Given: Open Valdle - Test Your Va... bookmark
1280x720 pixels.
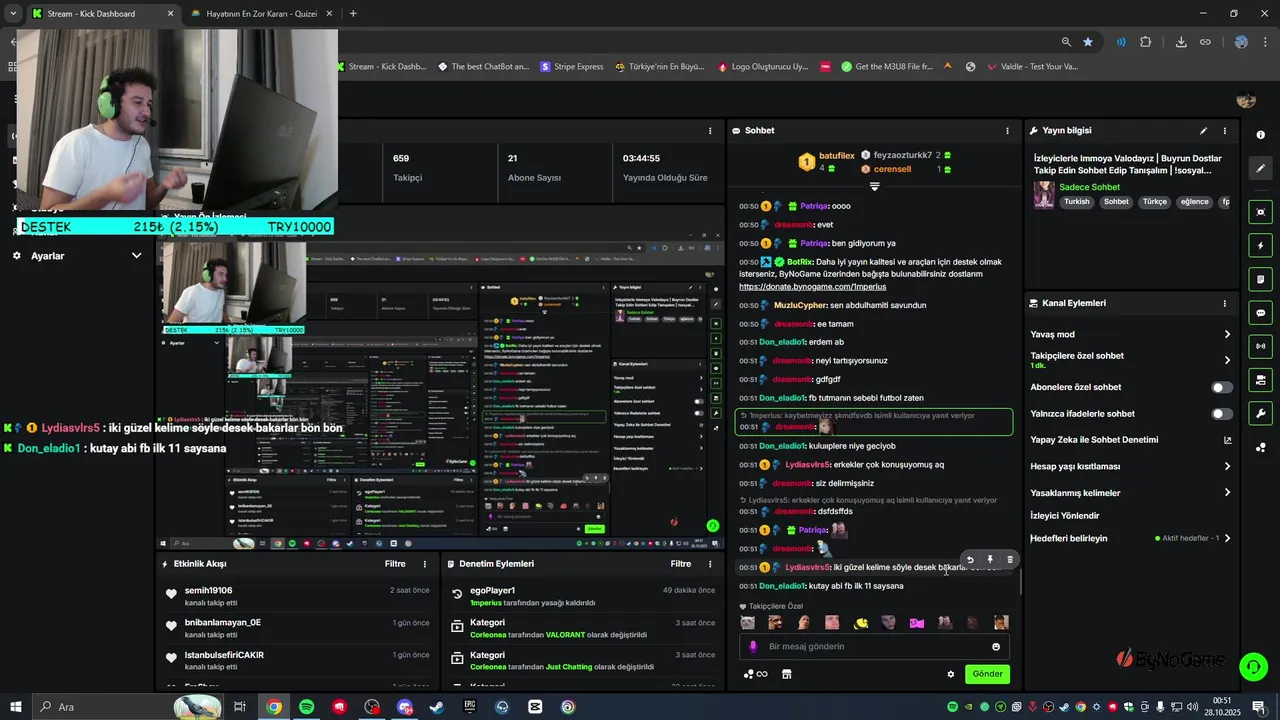Looking at the screenshot, I should pyautogui.click(x=1032, y=67).
